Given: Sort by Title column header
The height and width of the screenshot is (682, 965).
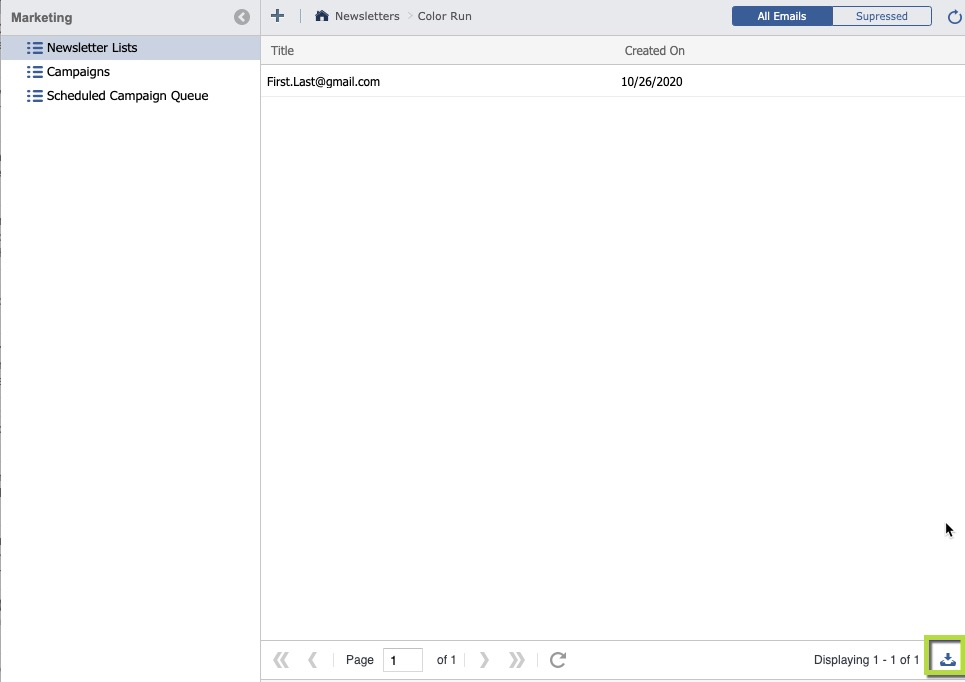Looking at the screenshot, I should (x=283, y=51).
